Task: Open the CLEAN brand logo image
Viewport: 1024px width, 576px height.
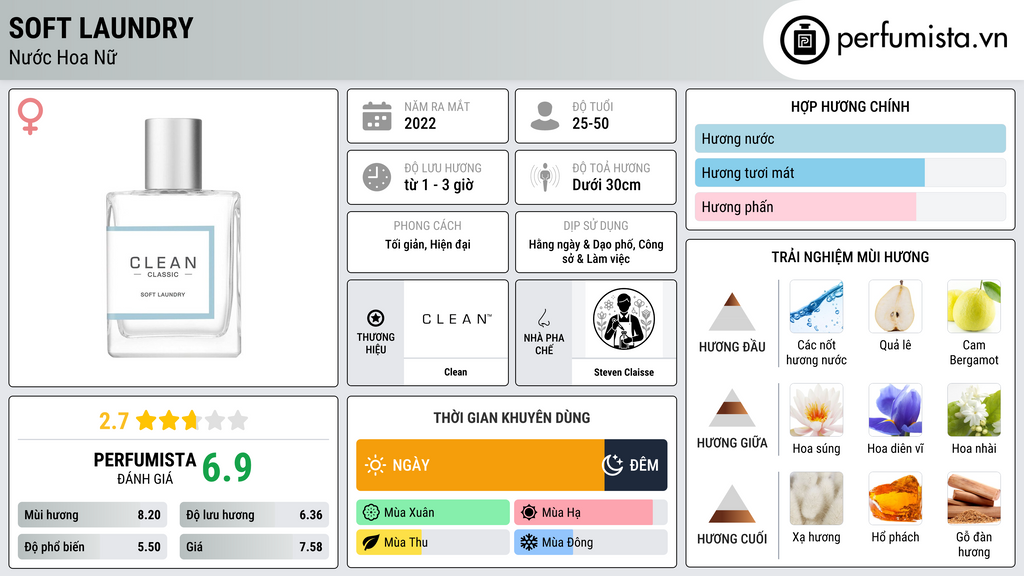Action: 456,319
